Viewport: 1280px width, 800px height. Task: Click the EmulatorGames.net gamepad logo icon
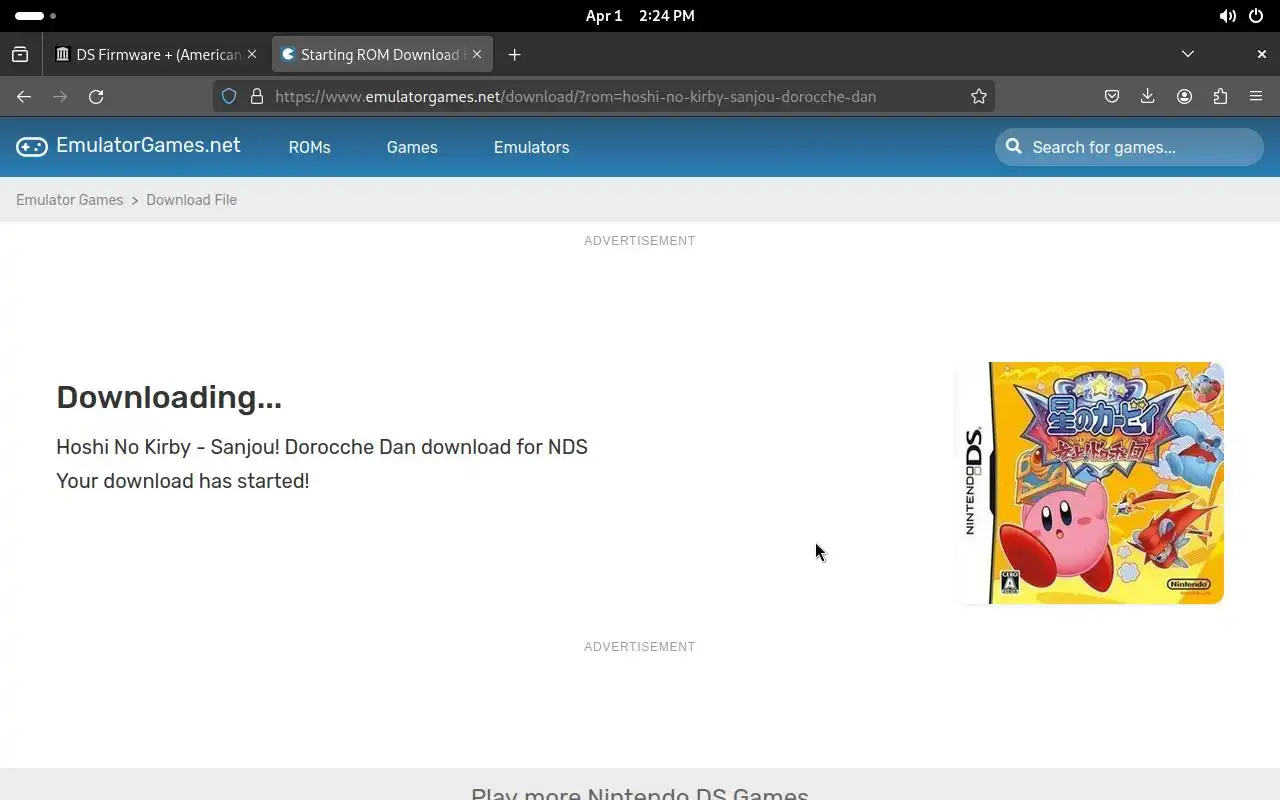pyautogui.click(x=32, y=147)
